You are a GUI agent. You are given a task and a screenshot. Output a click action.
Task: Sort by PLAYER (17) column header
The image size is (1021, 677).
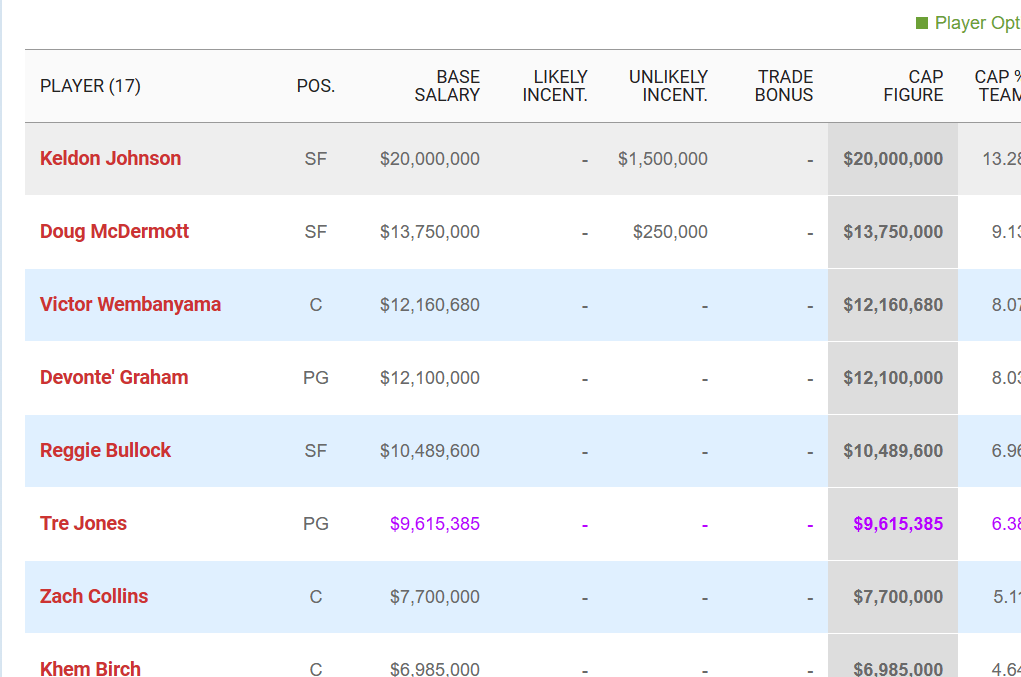90,86
